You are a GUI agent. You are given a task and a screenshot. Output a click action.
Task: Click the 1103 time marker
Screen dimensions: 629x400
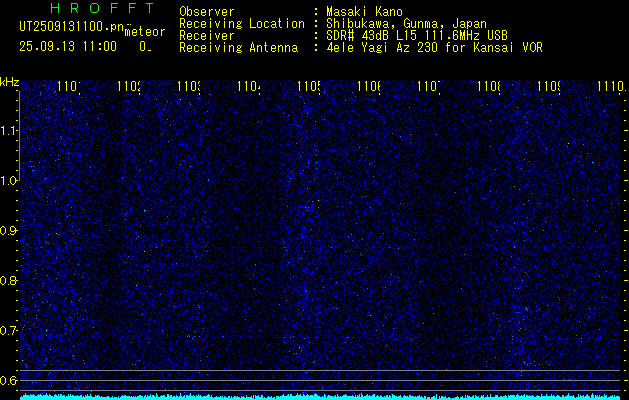coord(189,86)
